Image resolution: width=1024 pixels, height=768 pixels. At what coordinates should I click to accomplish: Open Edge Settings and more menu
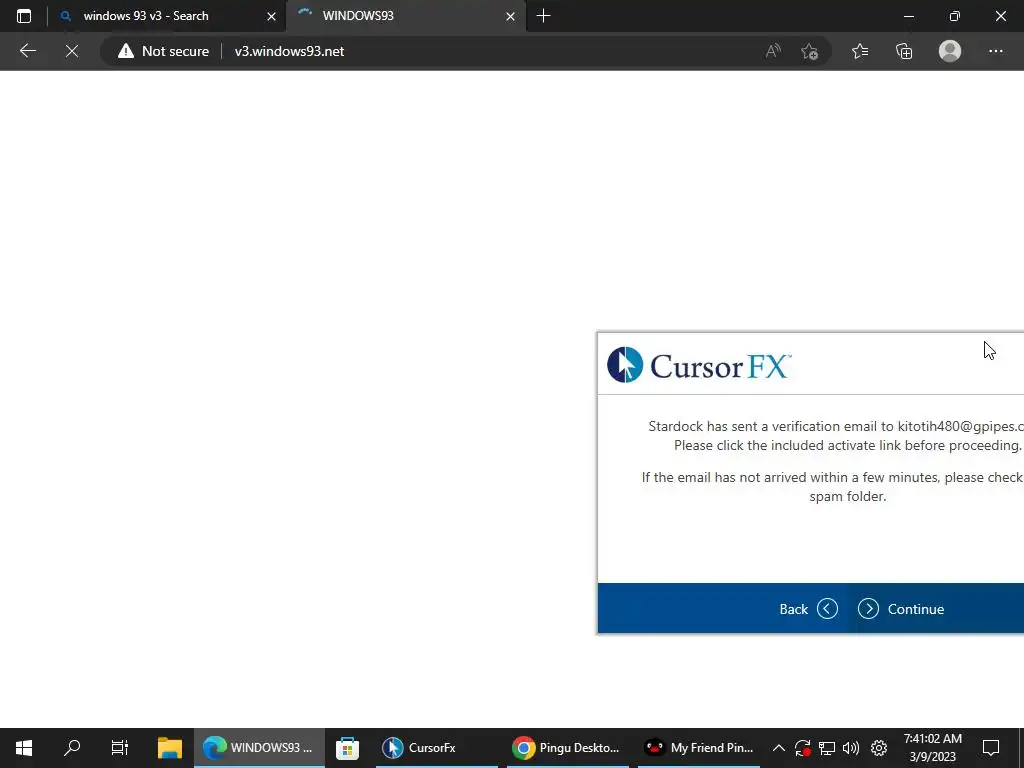point(995,51)
